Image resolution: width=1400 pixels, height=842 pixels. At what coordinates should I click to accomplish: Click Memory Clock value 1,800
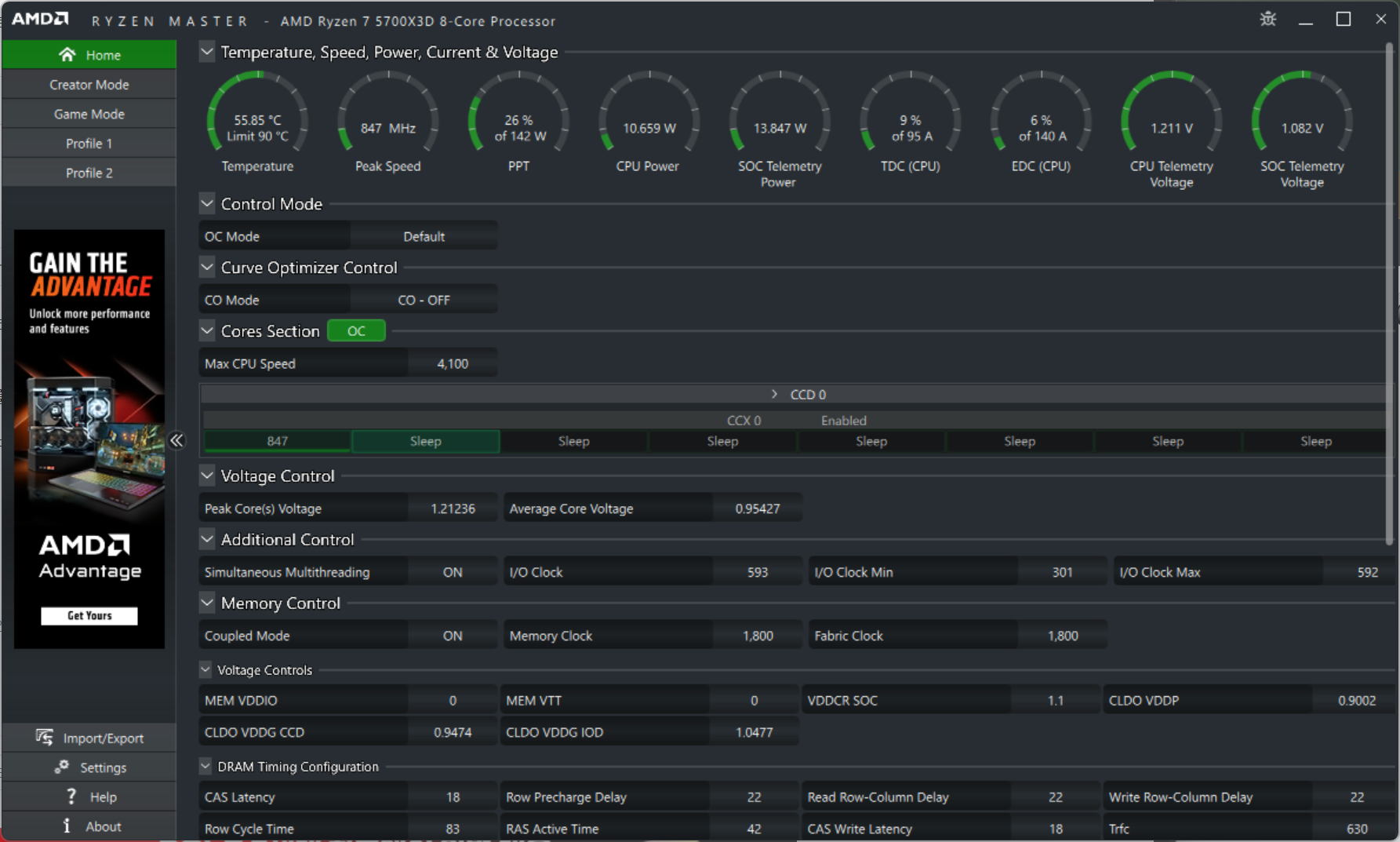757,636
